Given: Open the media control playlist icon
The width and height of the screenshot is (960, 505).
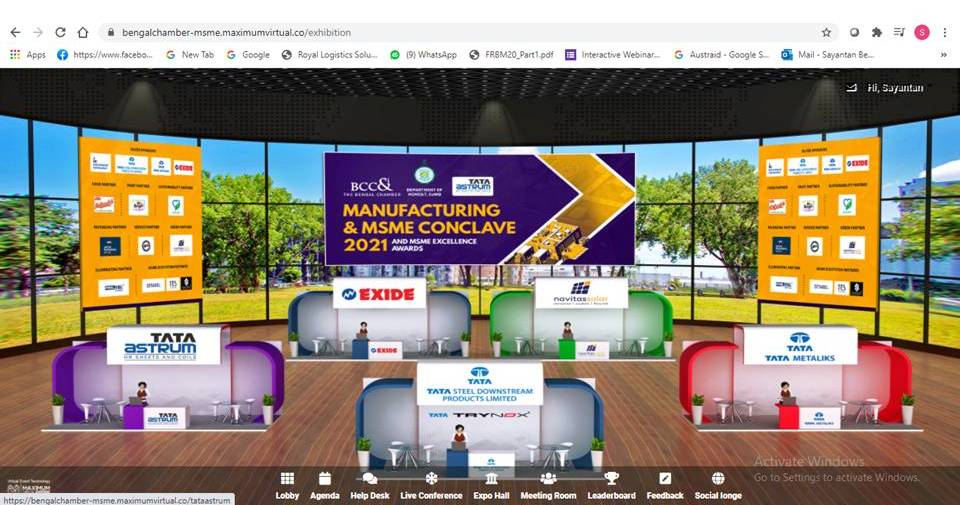Looking at the screenshot, I should click(899, 32).
